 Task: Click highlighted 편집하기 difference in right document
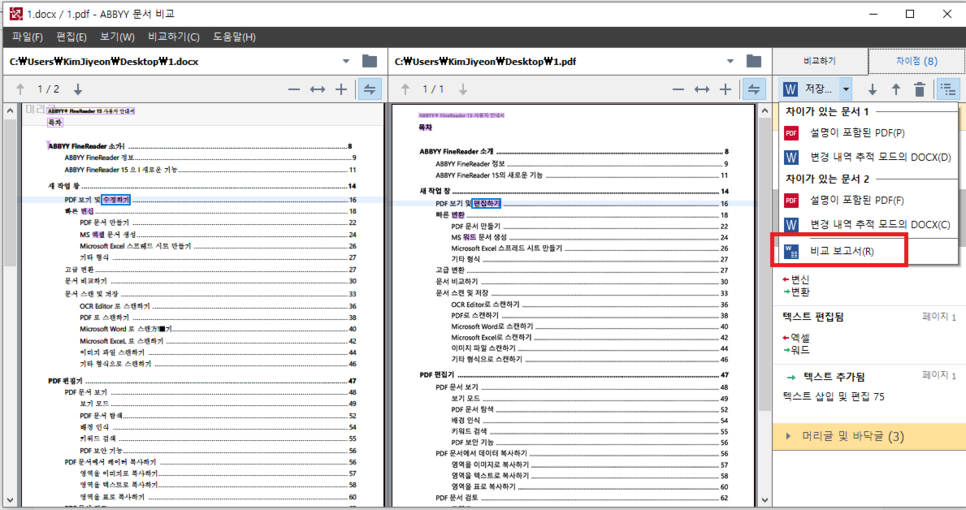coord(486,203)
